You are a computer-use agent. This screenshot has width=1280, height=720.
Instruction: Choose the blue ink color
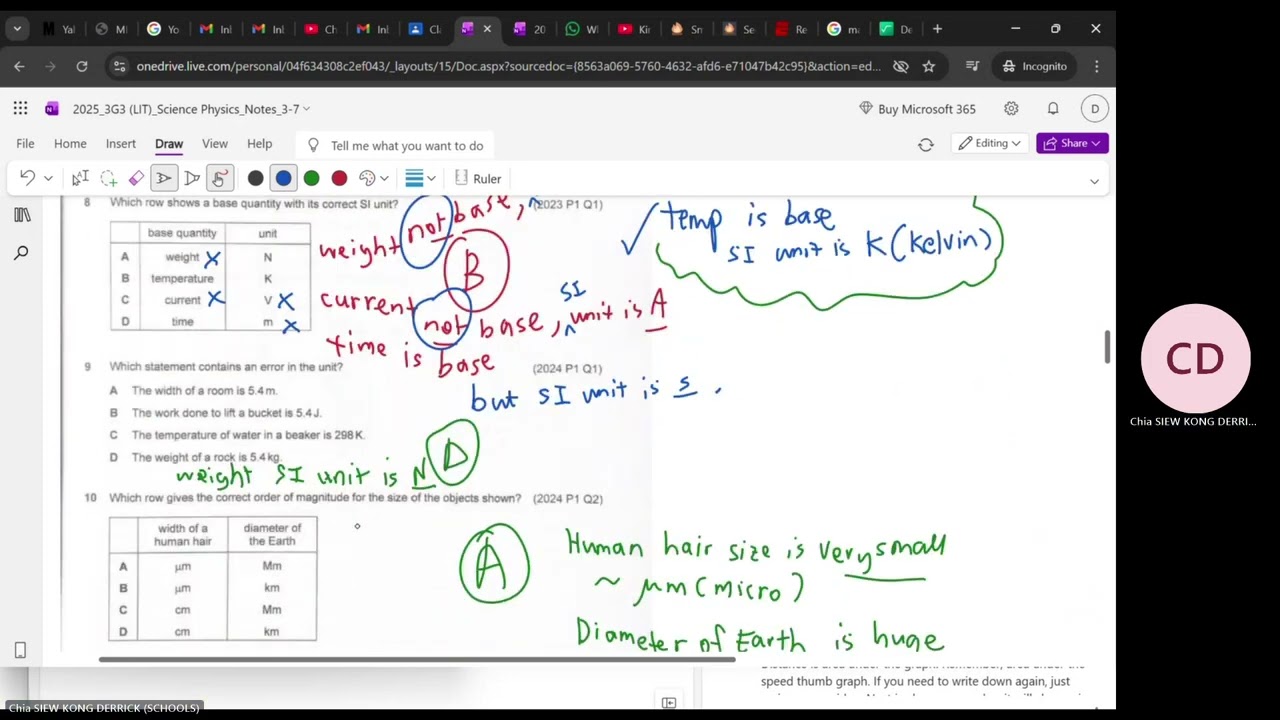click(284, 178)
